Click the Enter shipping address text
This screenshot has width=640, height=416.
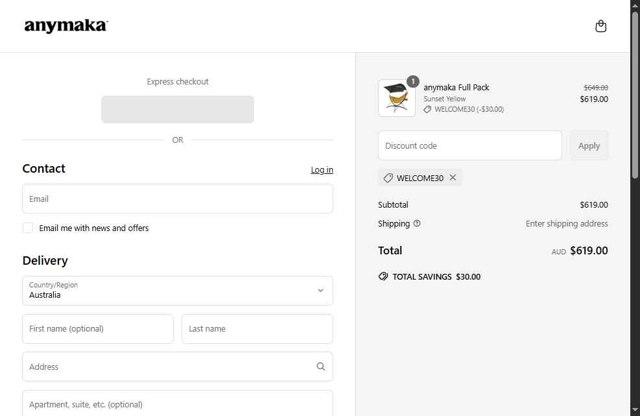[567, 224]
